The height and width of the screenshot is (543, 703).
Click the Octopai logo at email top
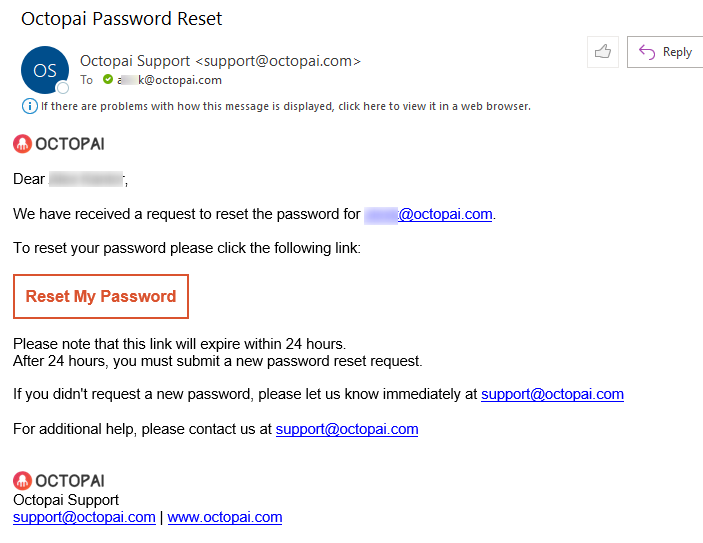click(59, 144)
